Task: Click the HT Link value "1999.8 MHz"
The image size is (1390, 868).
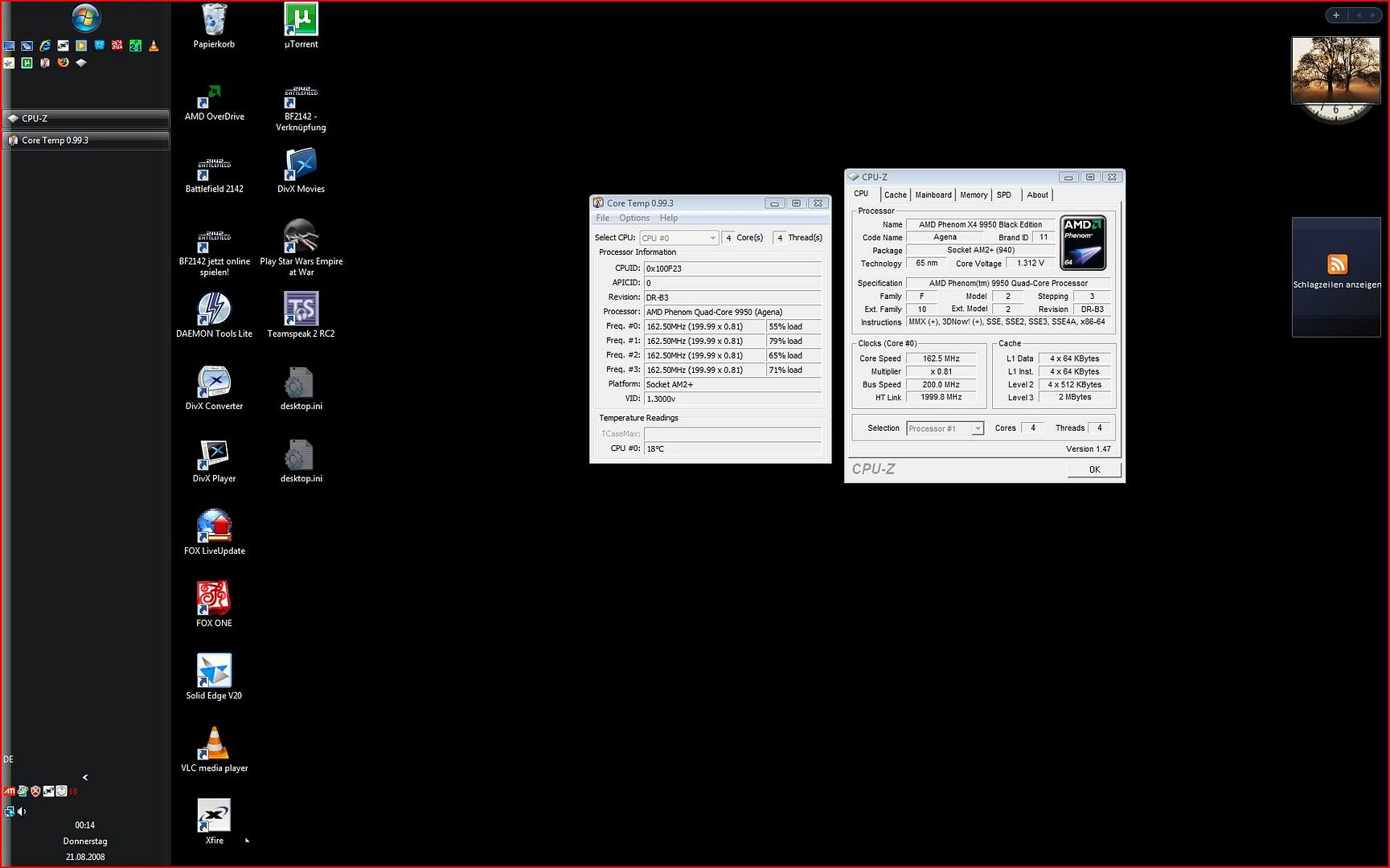Action: (x=941, y=397)
